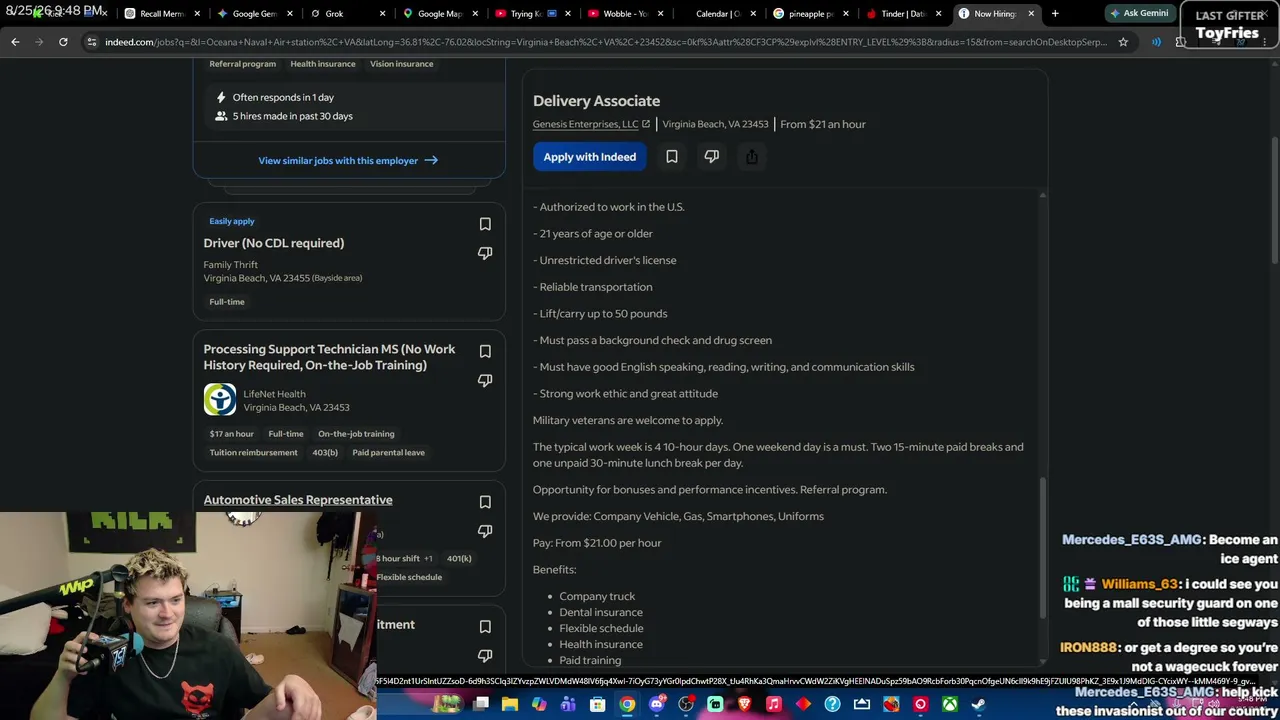This screenshot has width=1280, height=720.
Task: View site information for indeed.com
Action: [92, 42]
